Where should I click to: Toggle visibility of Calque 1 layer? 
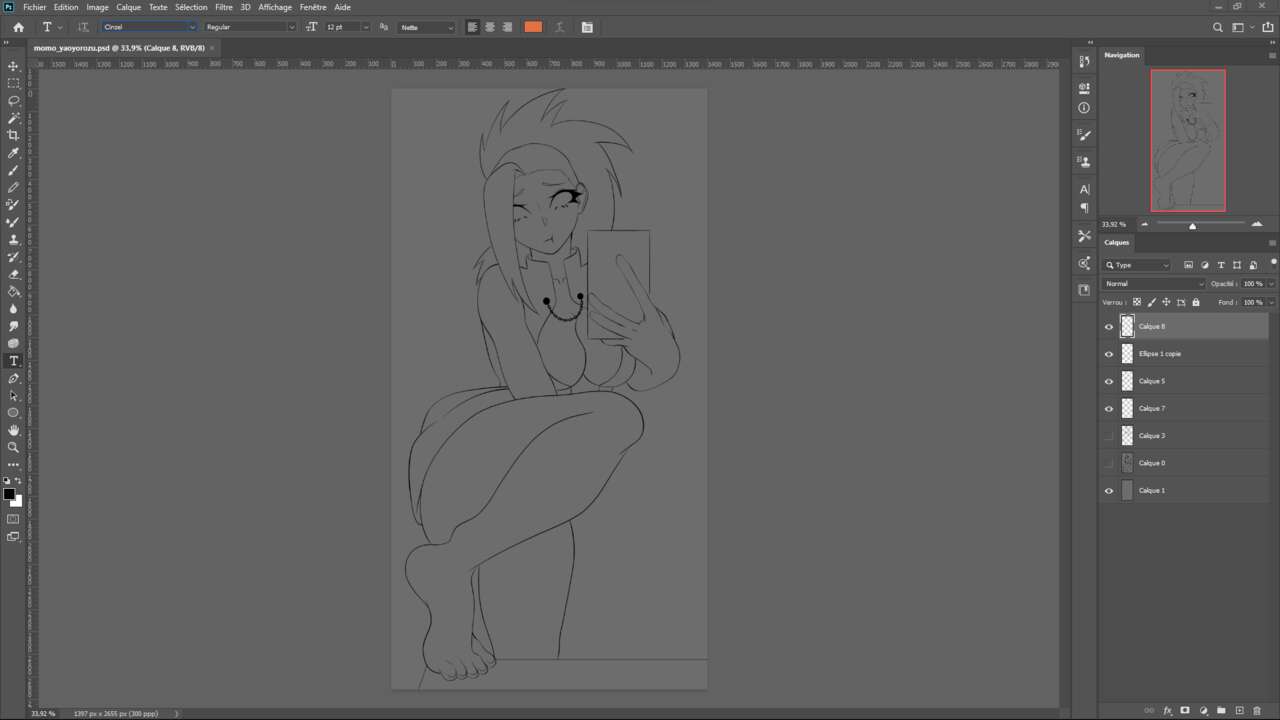tap(1108, 491)
